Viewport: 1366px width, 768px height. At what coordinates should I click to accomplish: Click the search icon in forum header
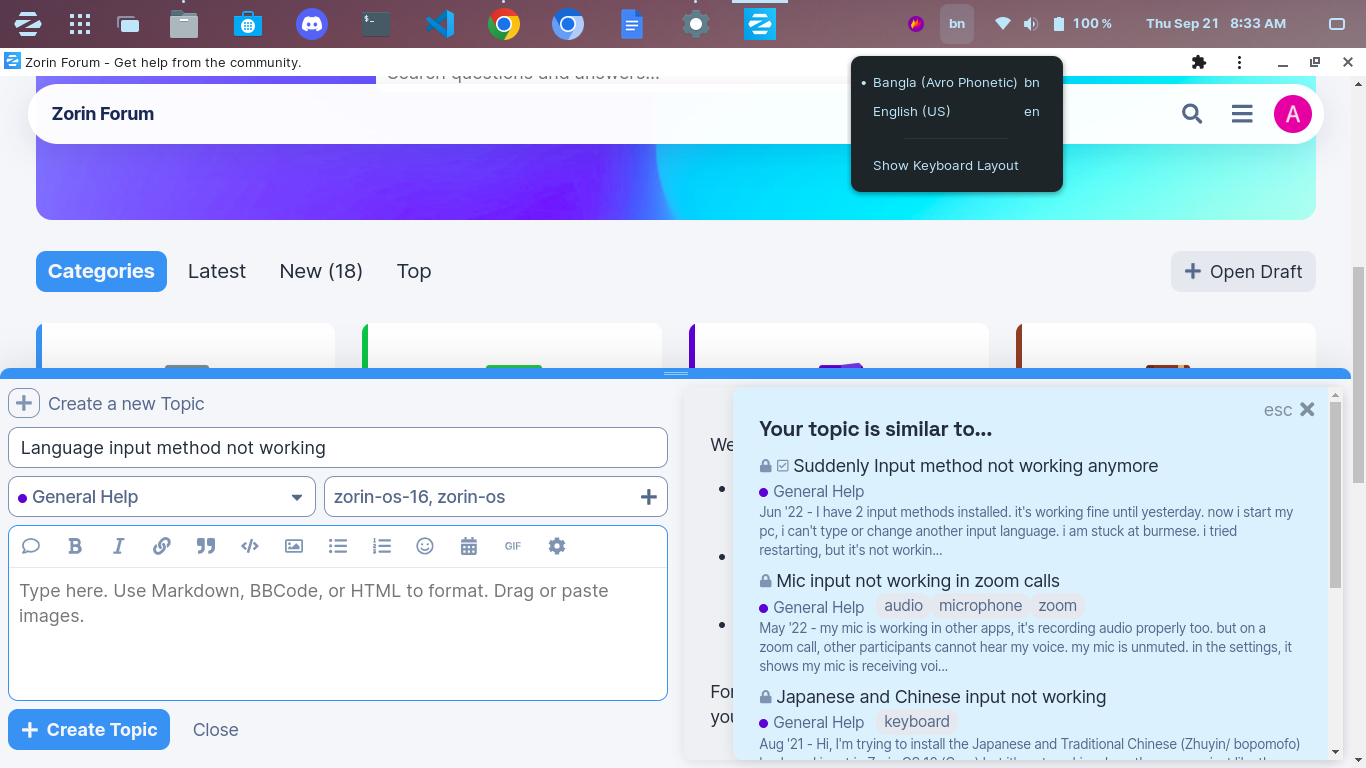pos(1192,114)
